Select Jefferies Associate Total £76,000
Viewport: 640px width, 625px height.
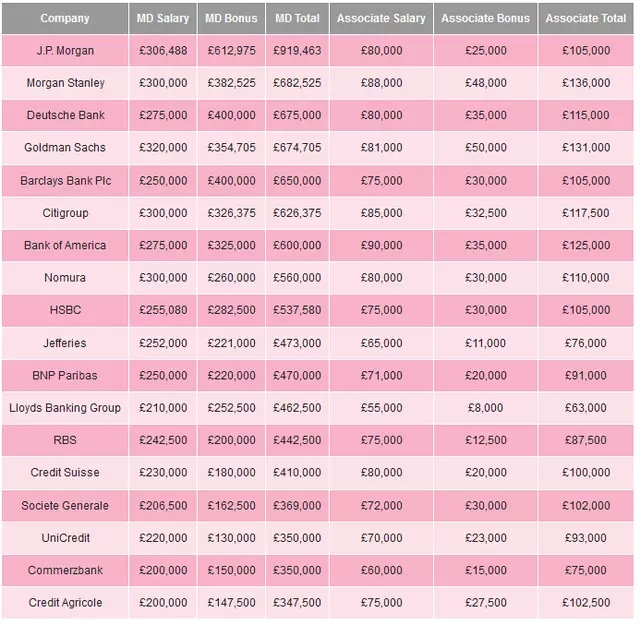[586, 343]
